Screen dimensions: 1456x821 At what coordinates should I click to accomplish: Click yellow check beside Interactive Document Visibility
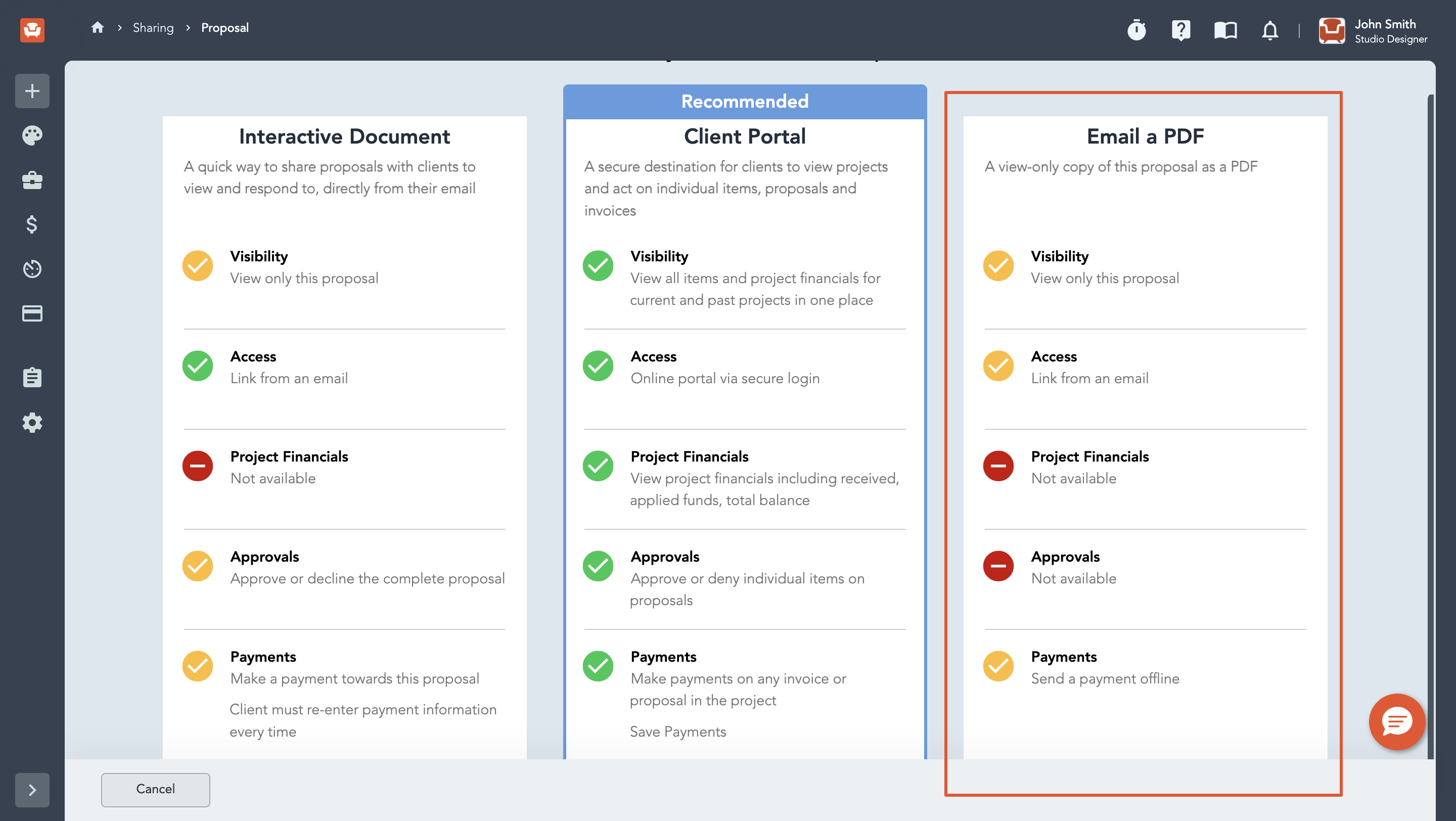[197, 265]
